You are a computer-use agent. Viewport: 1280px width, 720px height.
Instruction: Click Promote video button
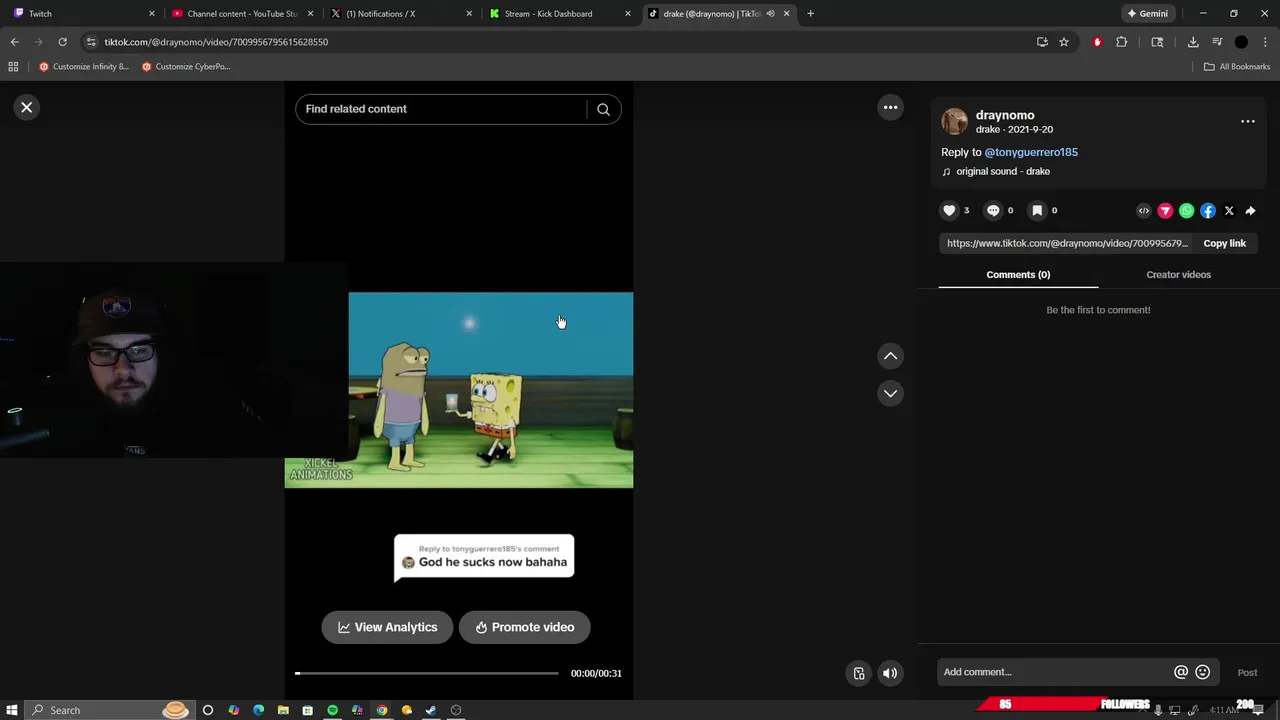pyautogui.click(x=524, y=627)
